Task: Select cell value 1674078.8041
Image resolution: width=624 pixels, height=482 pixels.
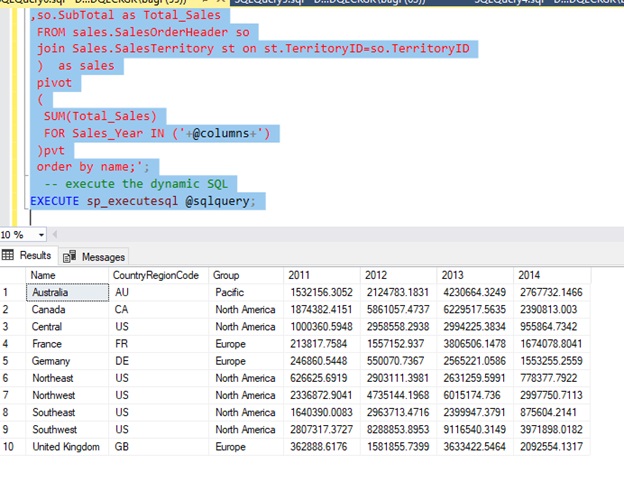Action: click(552, 344)
